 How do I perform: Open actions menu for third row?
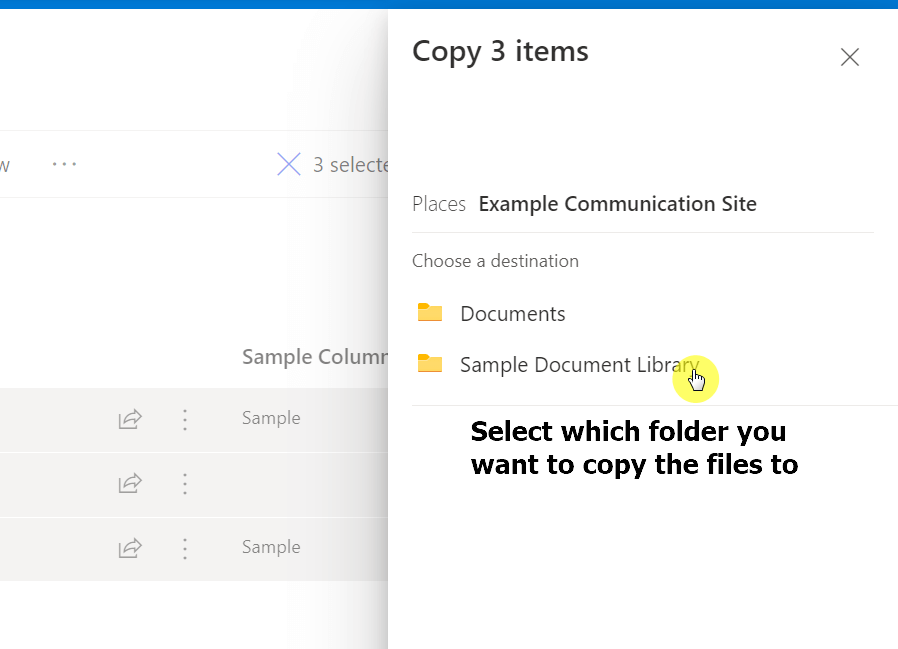coord(184,549)
